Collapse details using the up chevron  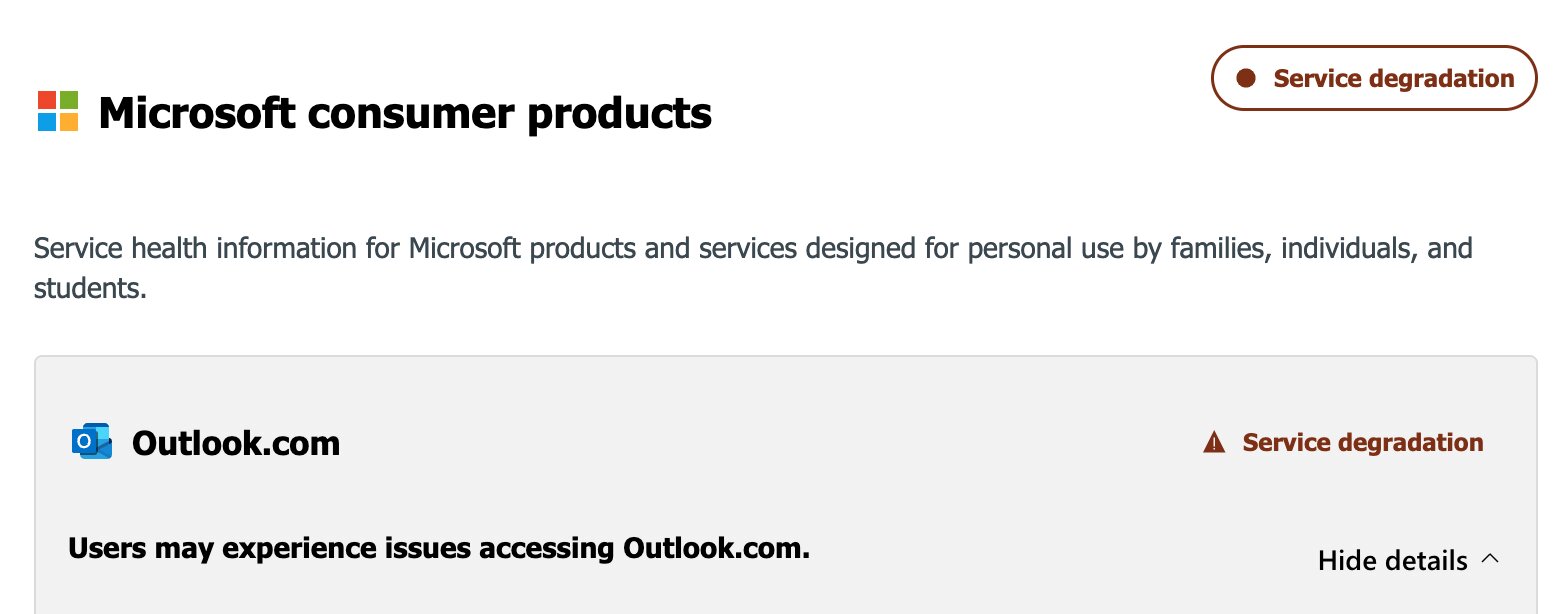(1490, 559)
